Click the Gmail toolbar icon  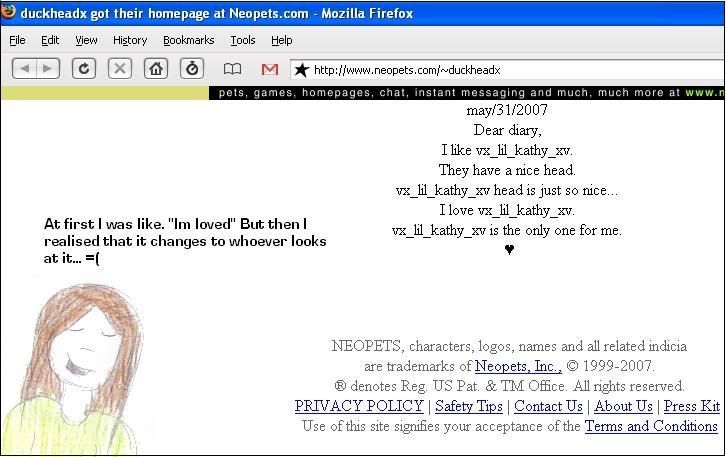tap(269, 69)
